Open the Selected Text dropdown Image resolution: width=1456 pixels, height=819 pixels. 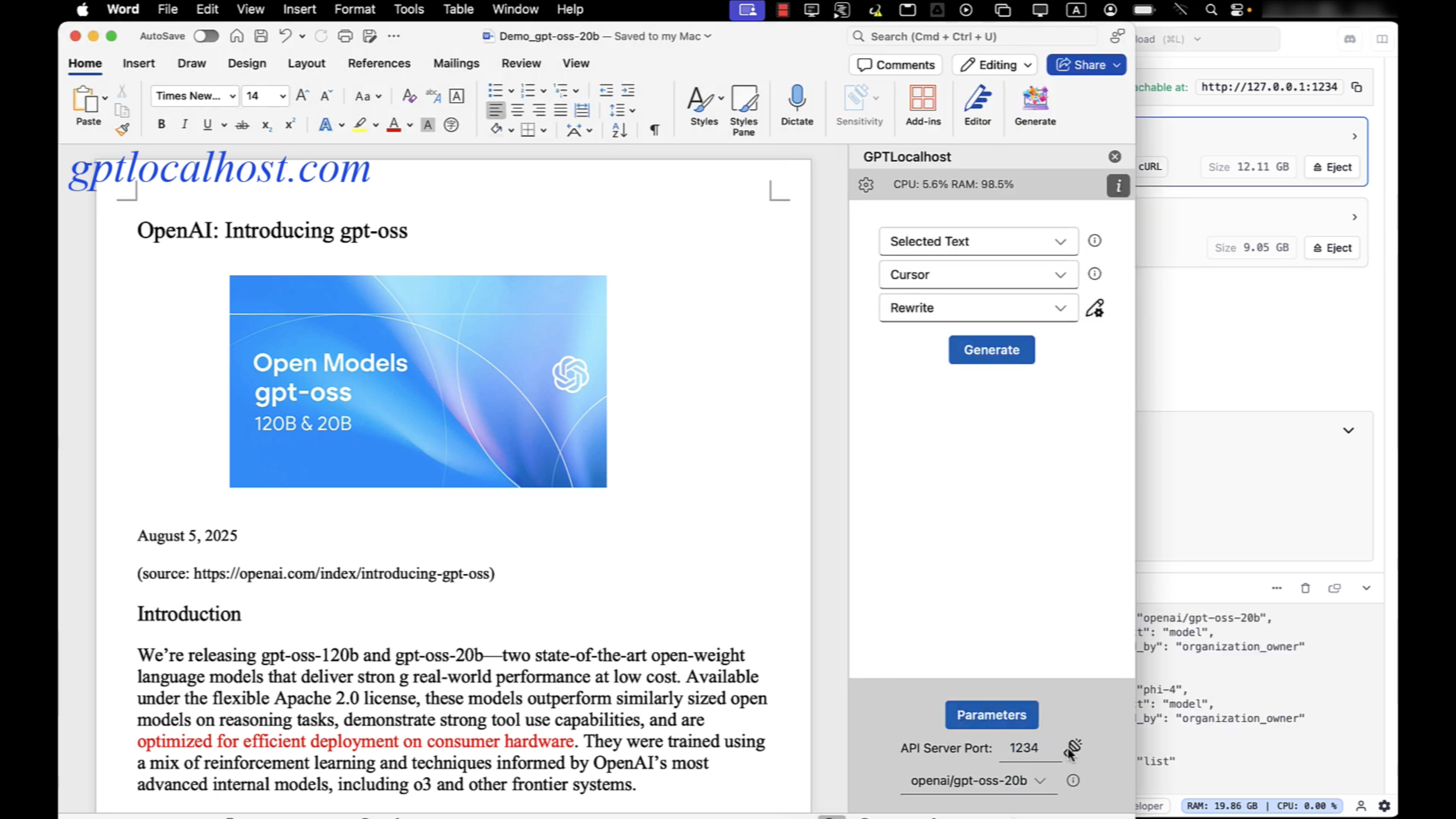click(x=978, y=242)
